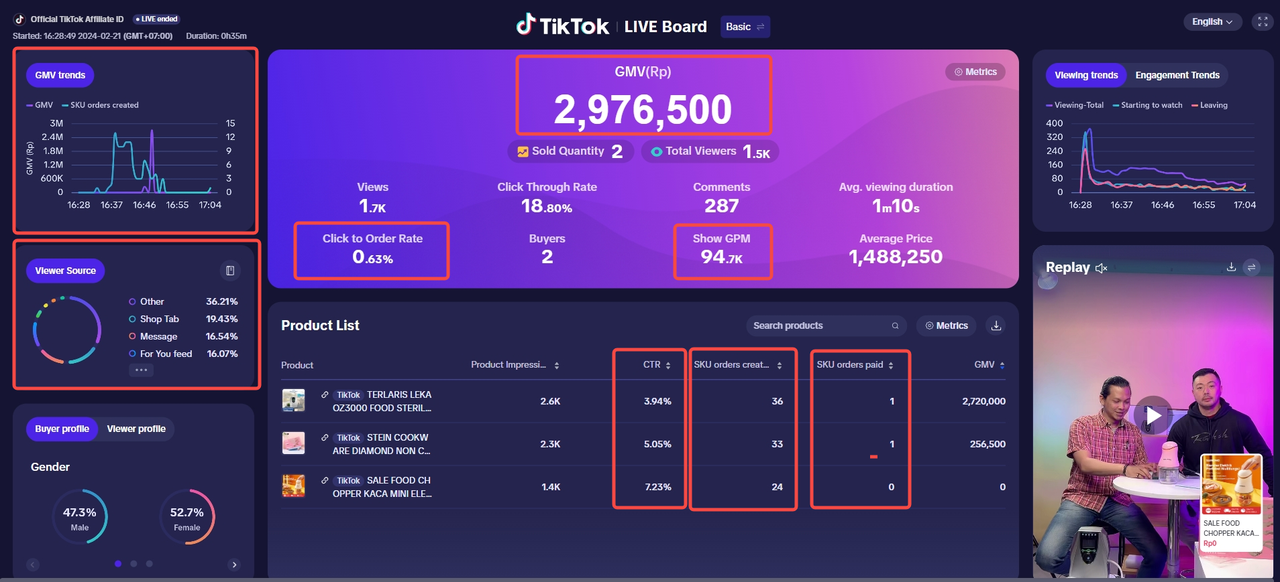Open the English language dropdown

tap(1213, 21)
